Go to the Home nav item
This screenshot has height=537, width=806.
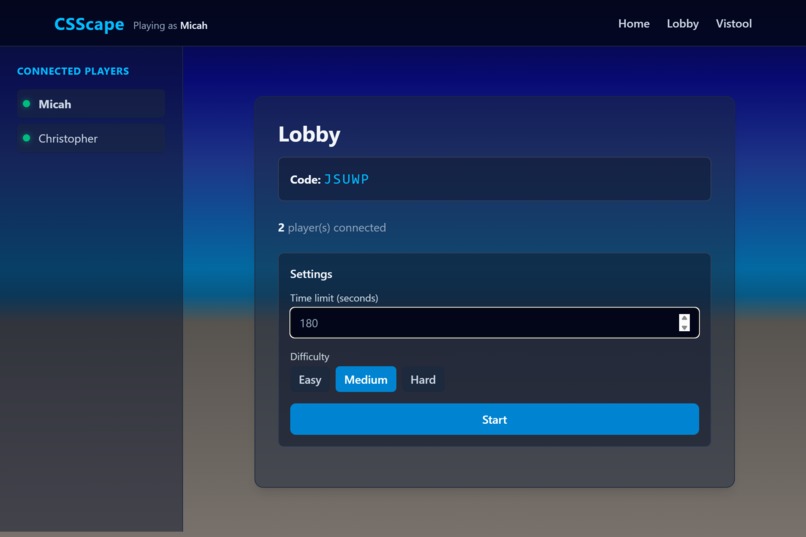coord(633,24)
